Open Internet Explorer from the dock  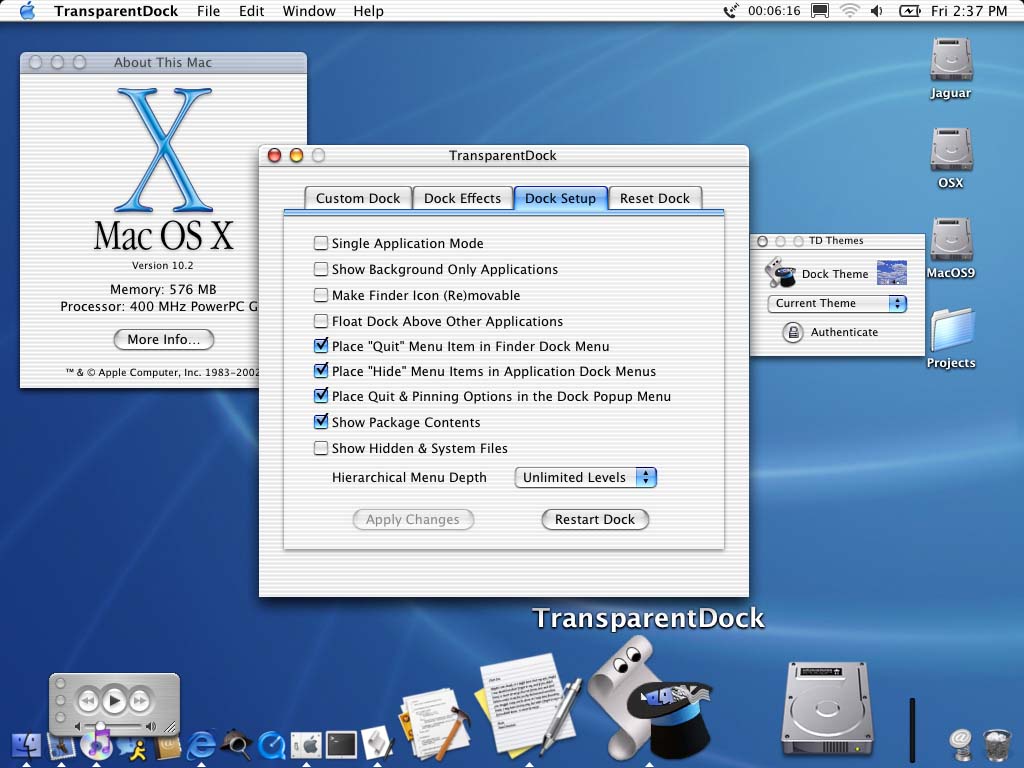[x=202, y=744]
